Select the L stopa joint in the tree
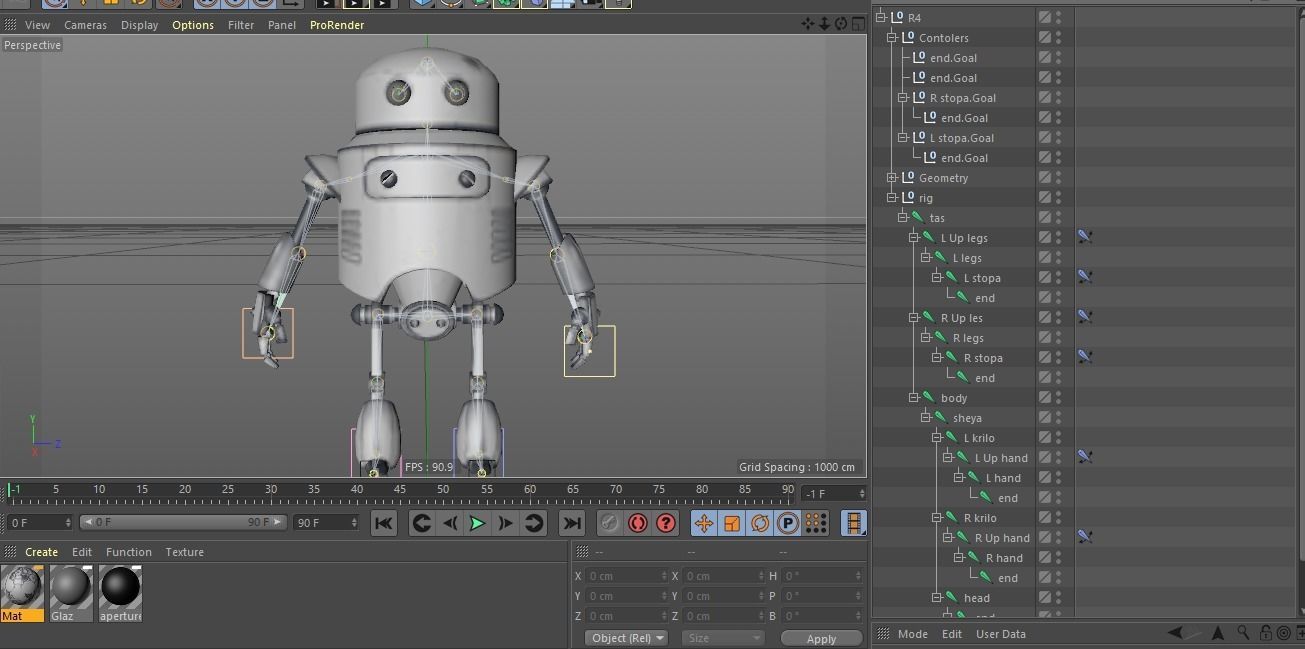This screenshot has width=1305, height=649. 982,278
